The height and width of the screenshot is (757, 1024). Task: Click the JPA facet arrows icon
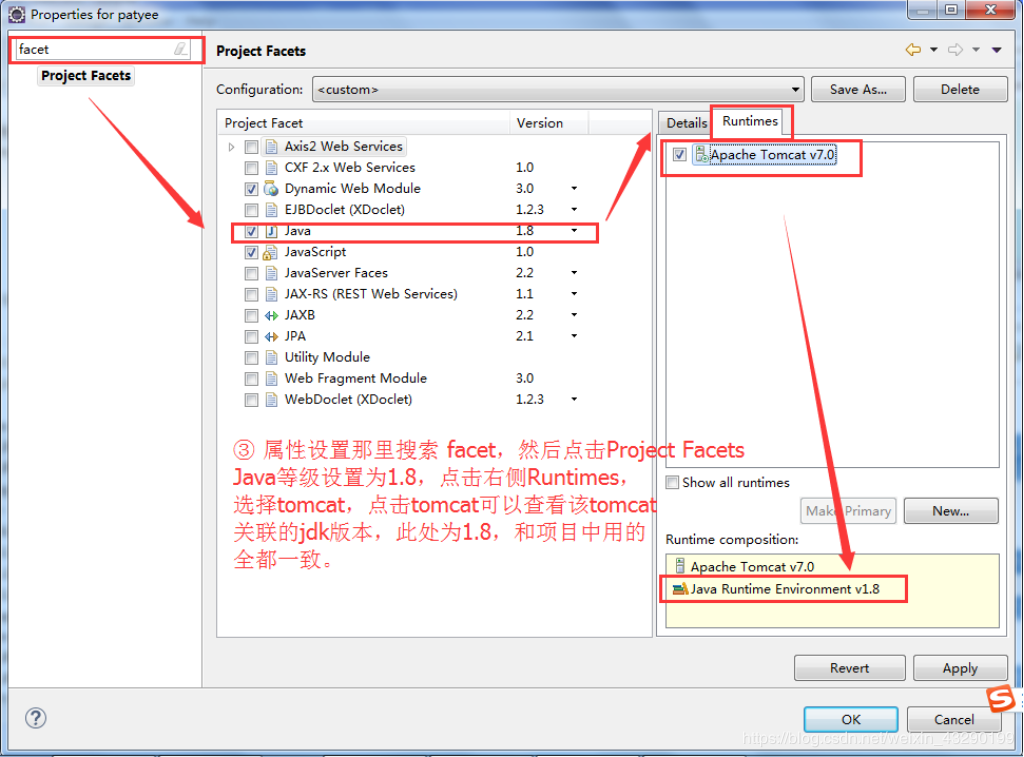point(271,336)
